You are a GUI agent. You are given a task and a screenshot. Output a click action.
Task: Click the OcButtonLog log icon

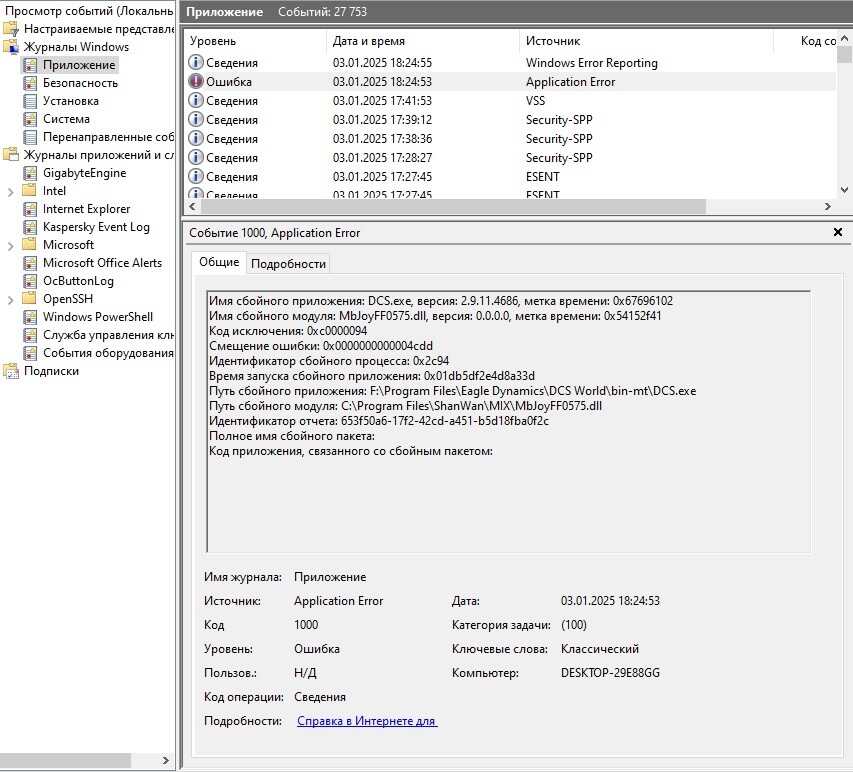coord(30,281)
